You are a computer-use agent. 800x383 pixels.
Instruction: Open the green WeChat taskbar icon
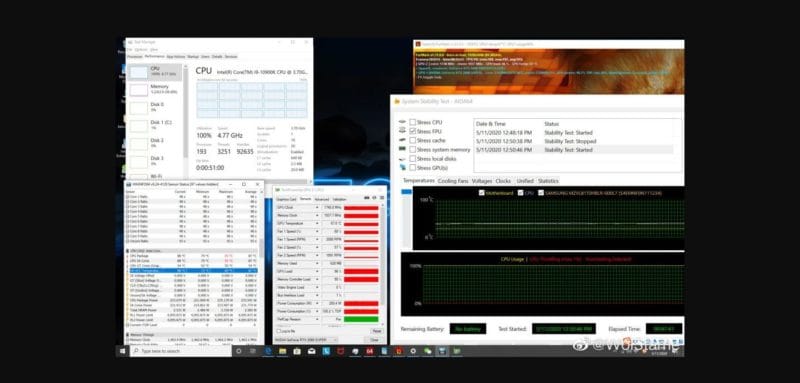click(x=428, y=351)
